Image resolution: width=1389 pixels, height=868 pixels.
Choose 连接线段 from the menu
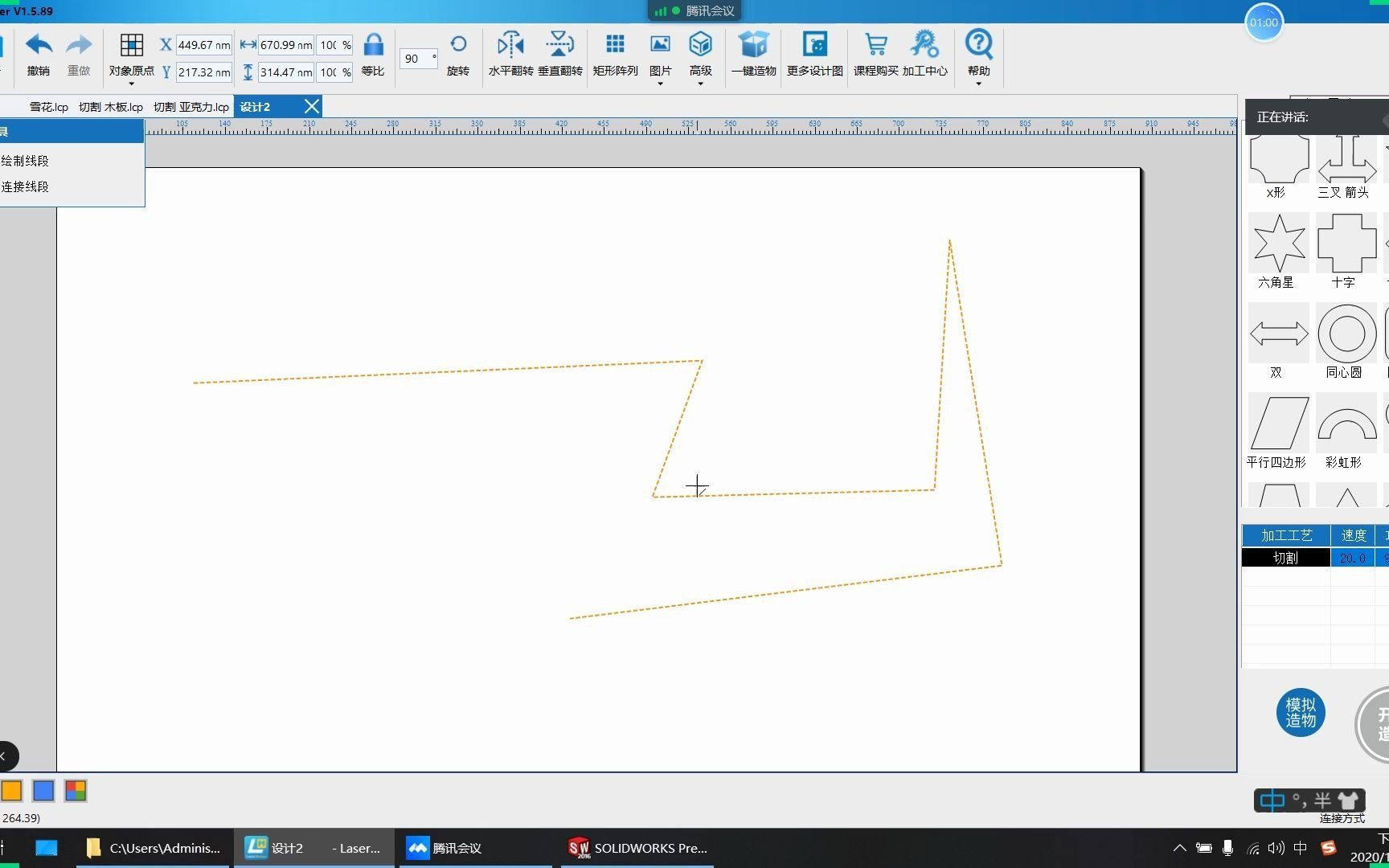coord(25,186)
